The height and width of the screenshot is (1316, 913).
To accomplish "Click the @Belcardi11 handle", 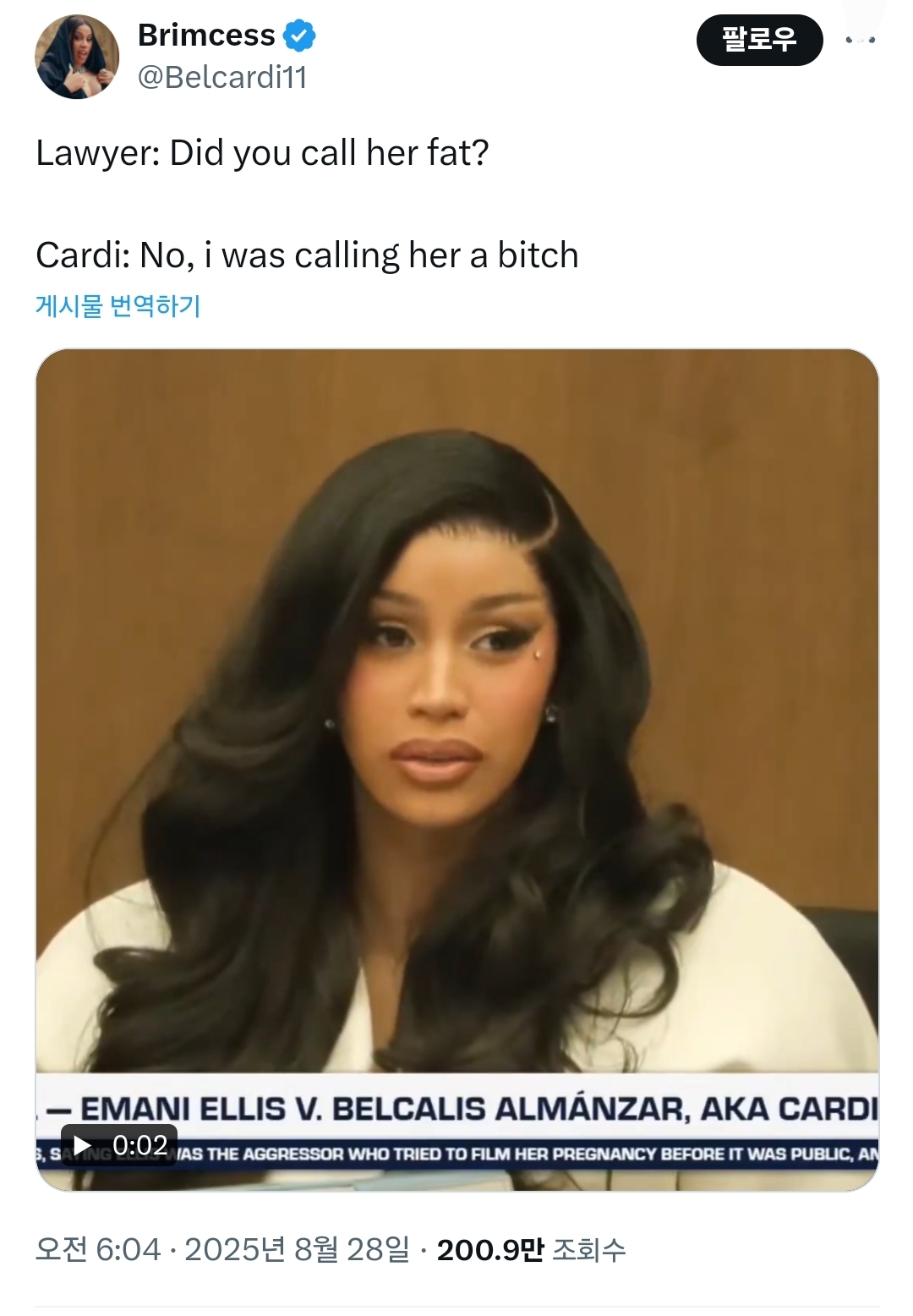I will [x=222, y=77].
